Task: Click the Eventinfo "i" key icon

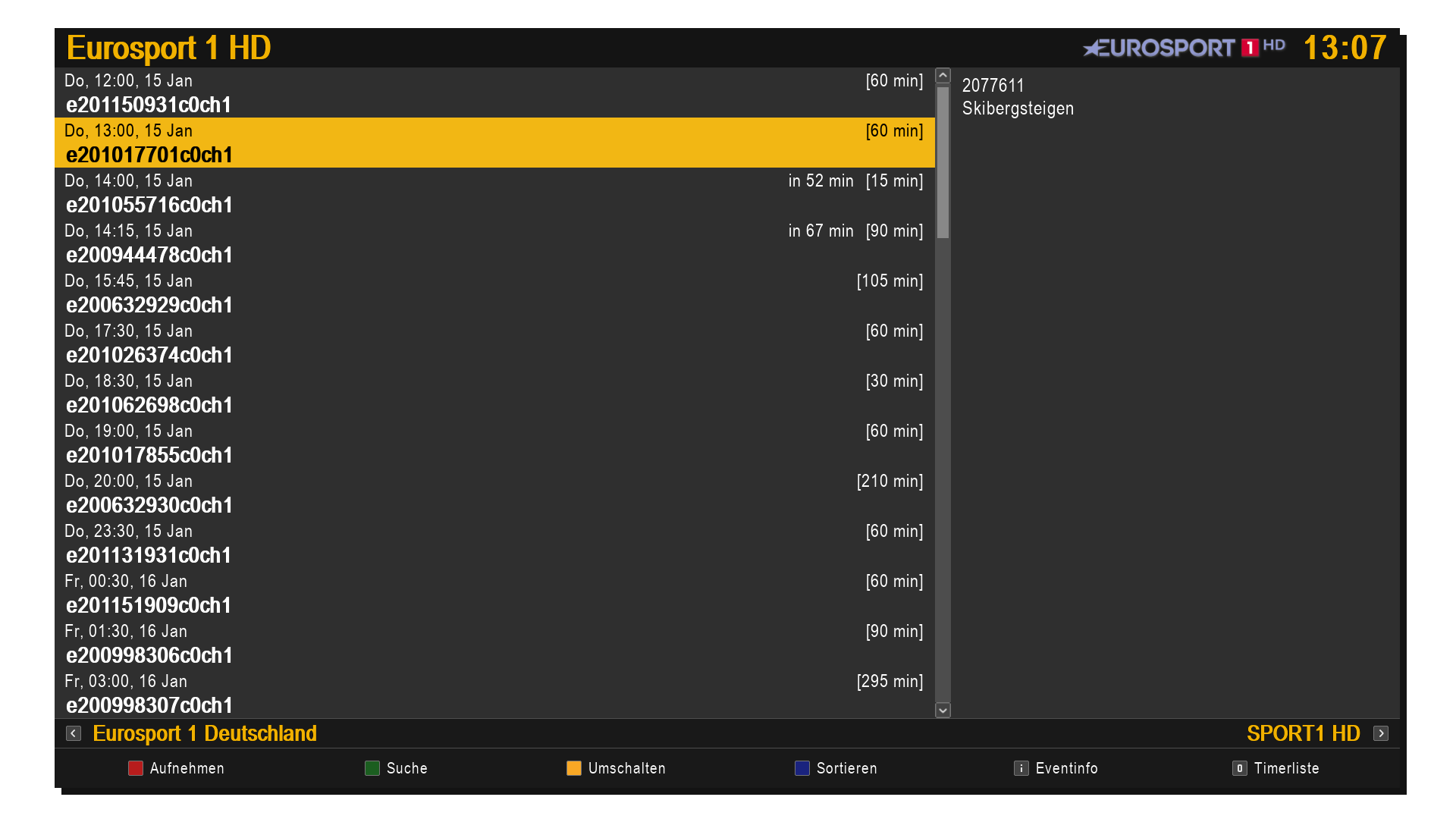Action: [1021, 768]
